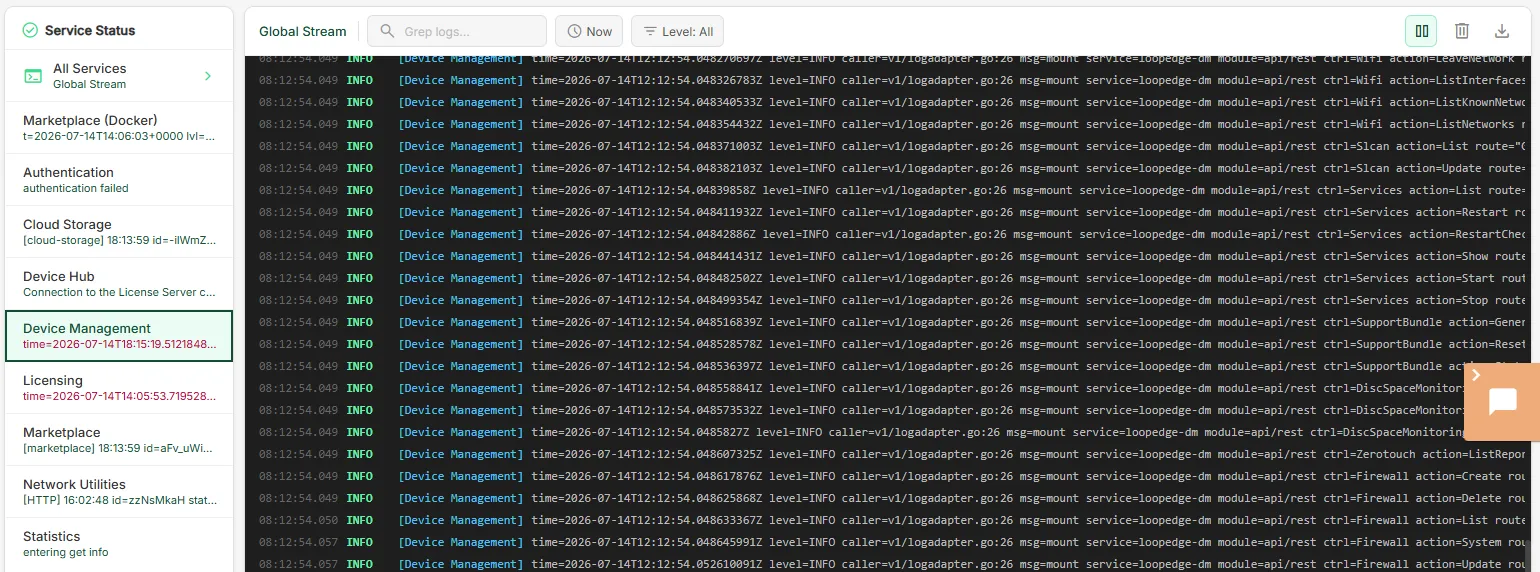The height and width of the screenshot is (572, 1540).
Task: Click the Service Status check icon
Action: click(x=30, y=31)
